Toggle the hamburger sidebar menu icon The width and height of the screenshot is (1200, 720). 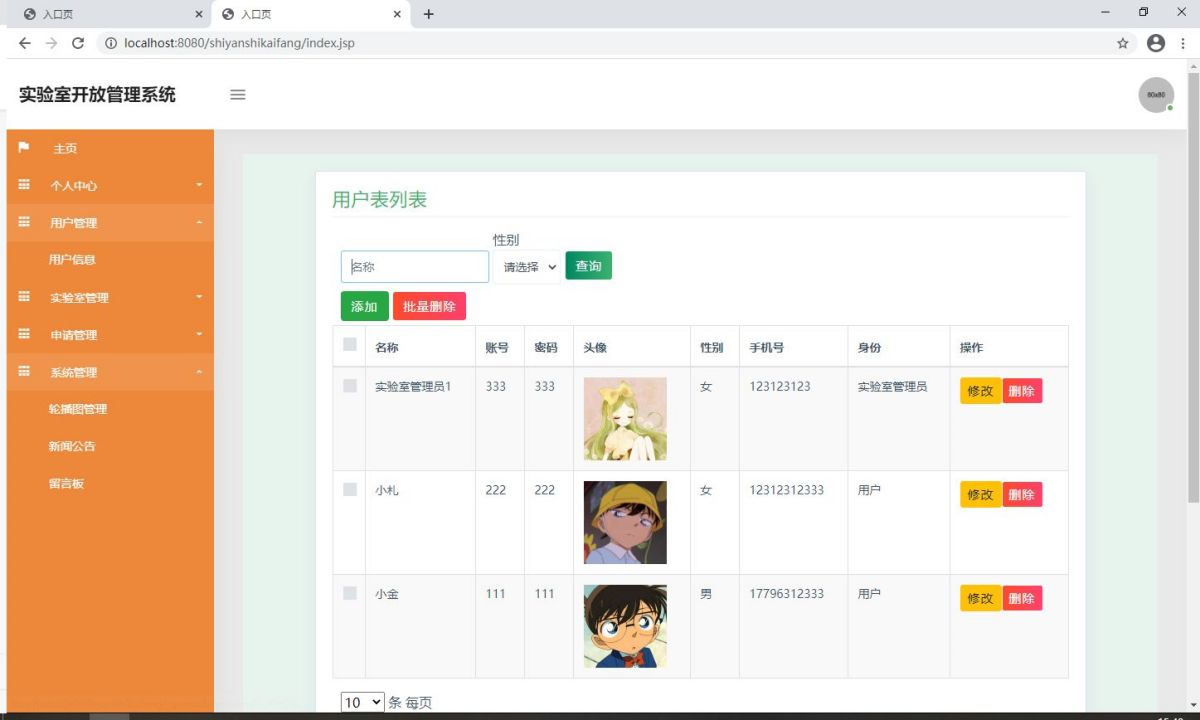tap(238, 95)
